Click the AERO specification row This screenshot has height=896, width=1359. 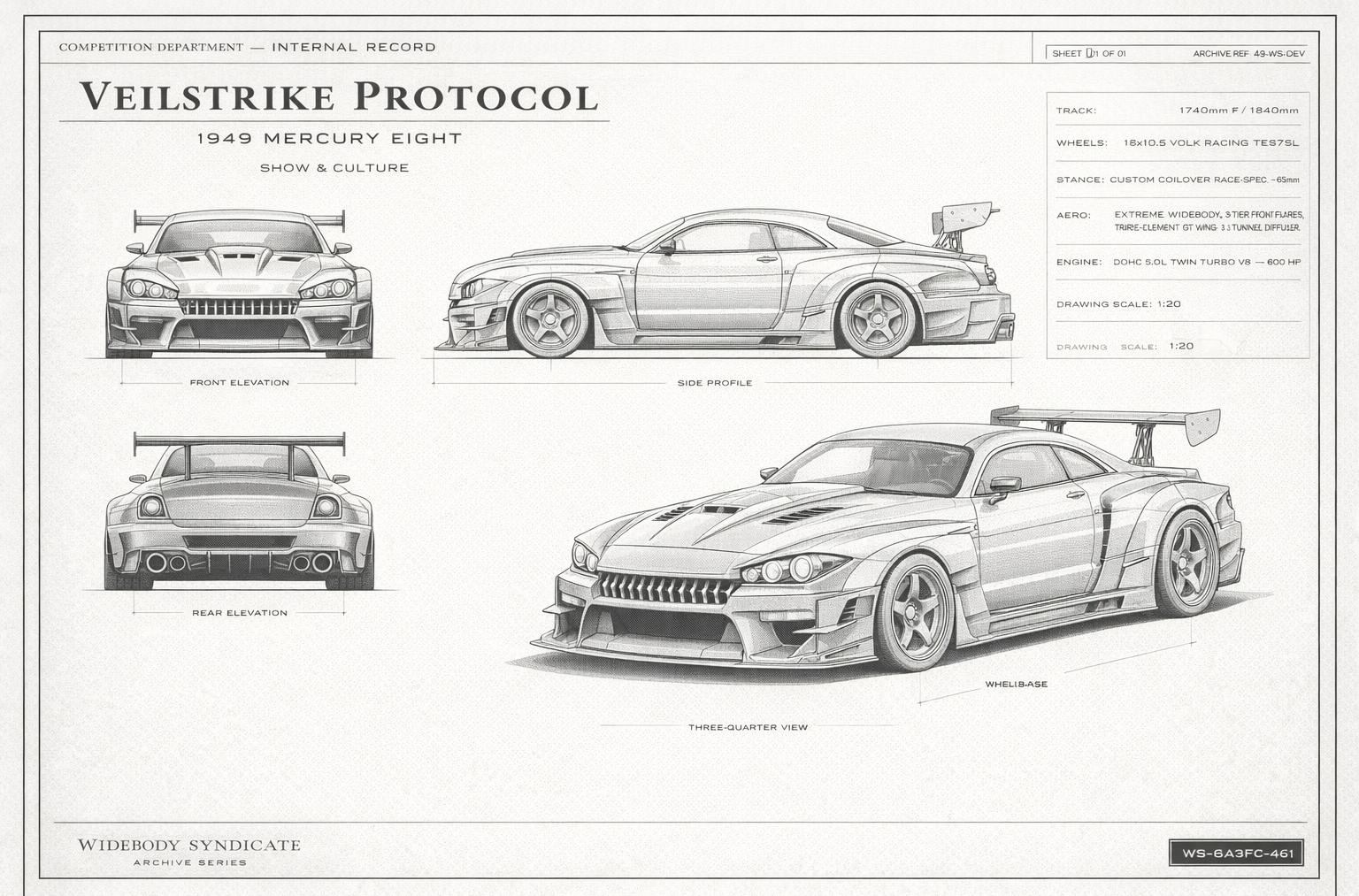point(1179,221)
